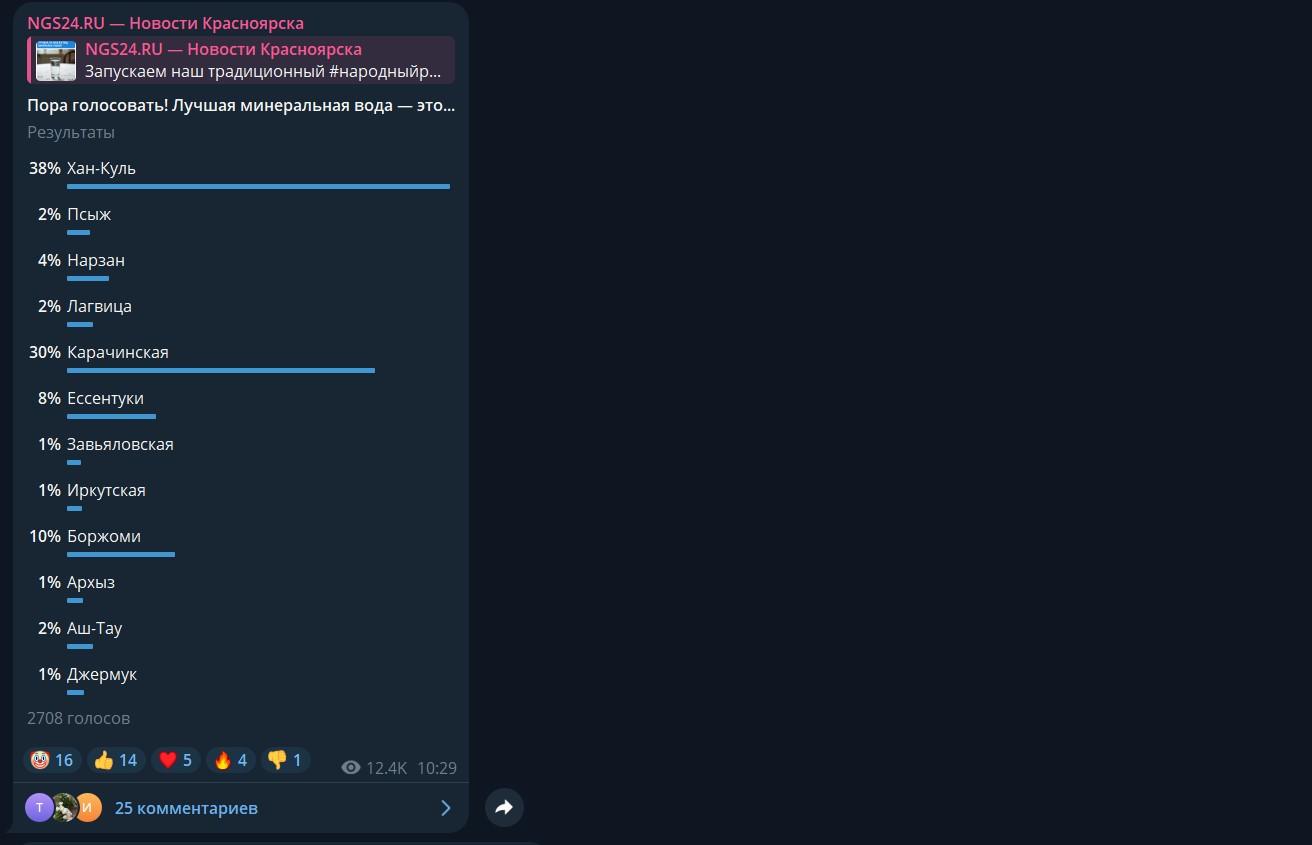The image size is (1312, 845).
Task: Click the clown emoji reaction
Action: pyautogui.click(x=52, y=760)
